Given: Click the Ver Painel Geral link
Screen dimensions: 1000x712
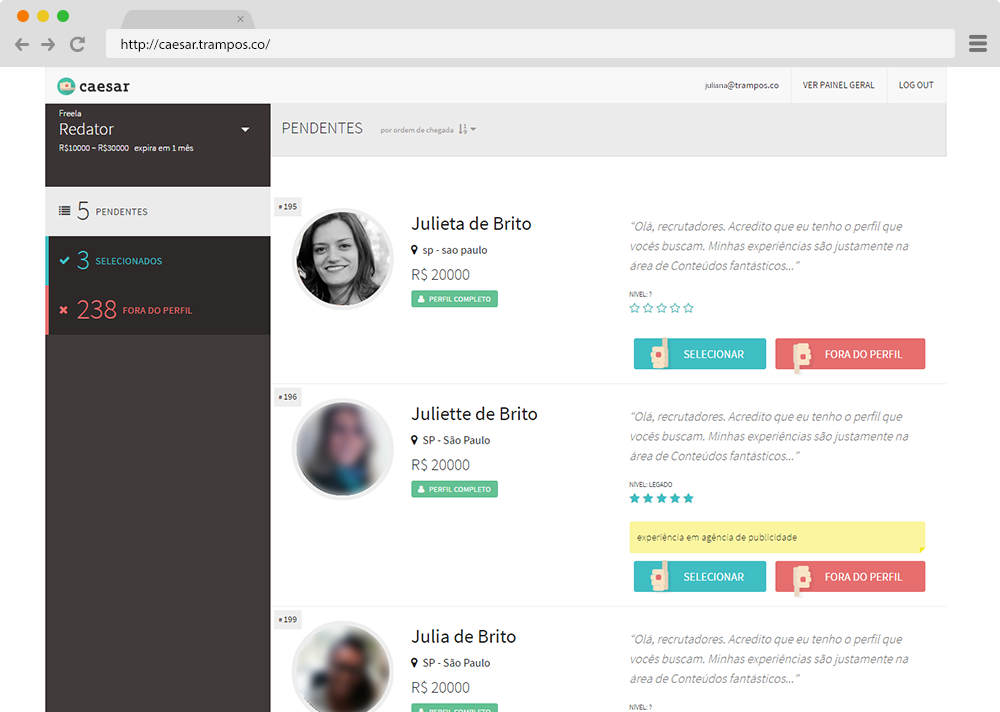Looking at the screenshot, I should coord(838,85).
